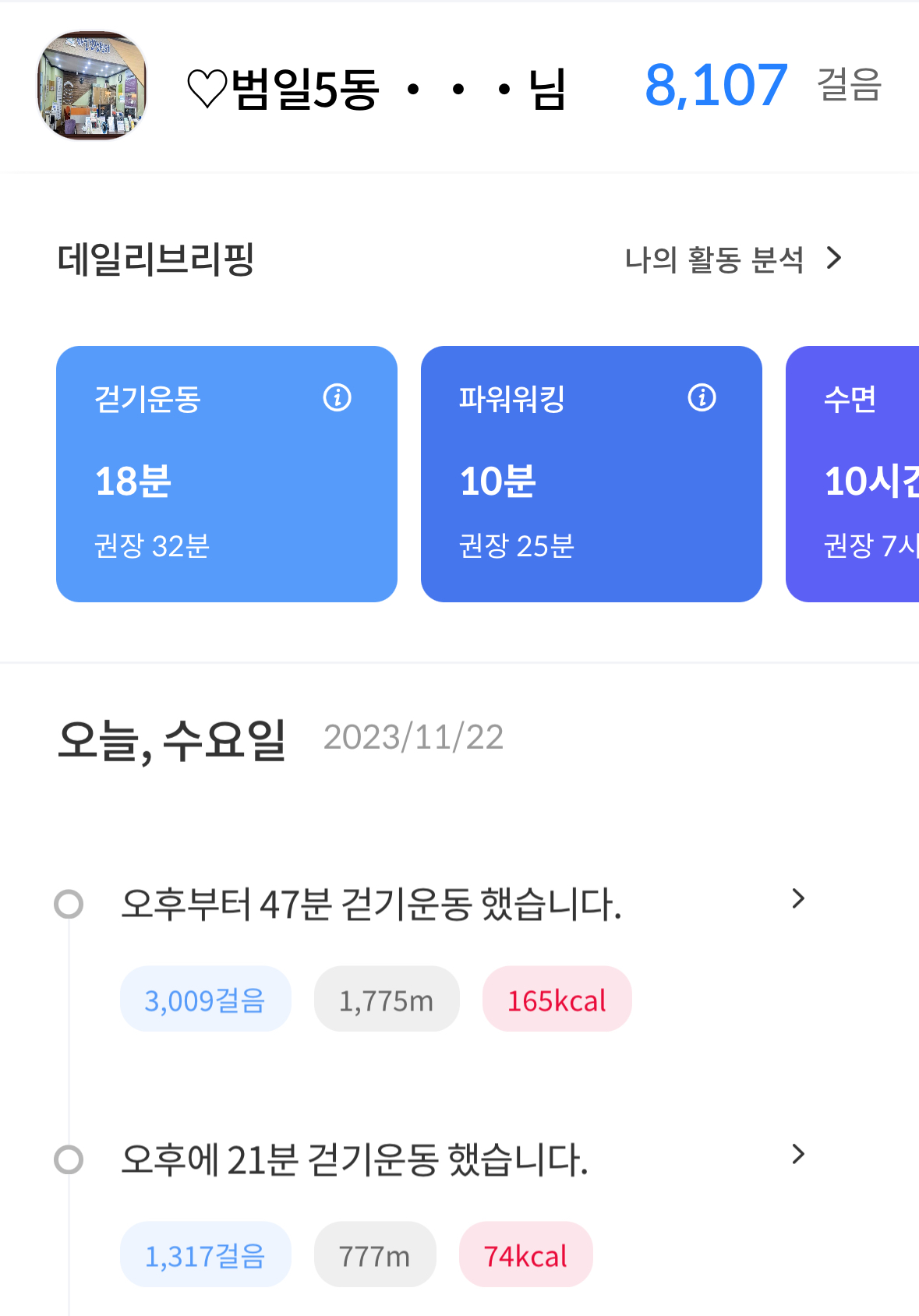Image resolution: width=919 pixels, height=1316 pixels.
Task: Select the 걷기운동 18분 card
Action: (226, 474)
